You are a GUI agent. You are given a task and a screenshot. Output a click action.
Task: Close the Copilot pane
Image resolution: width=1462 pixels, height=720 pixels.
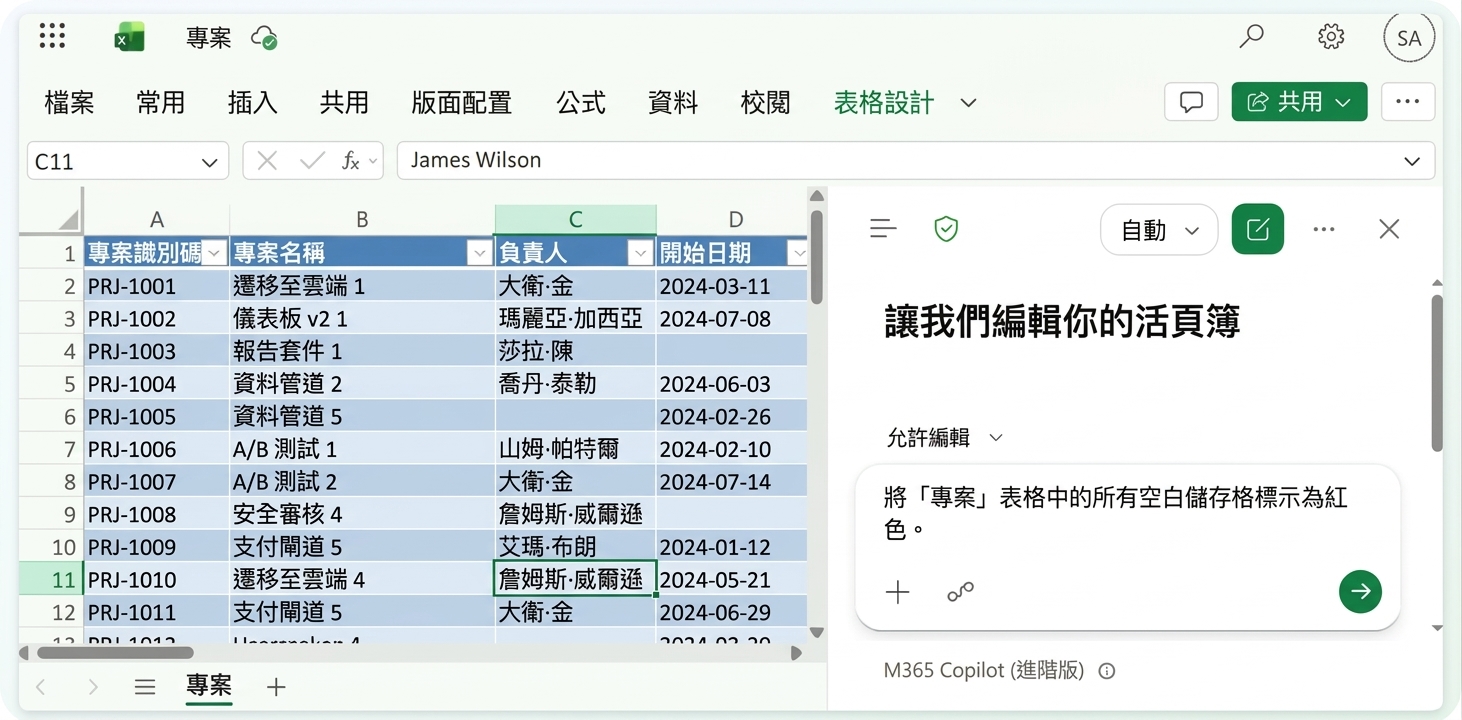[1389, 229]
